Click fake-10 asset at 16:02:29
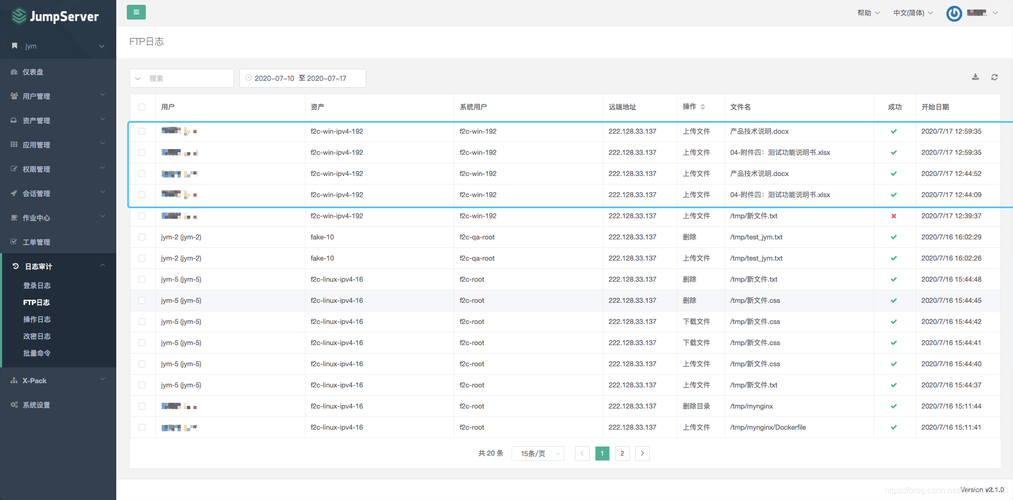This screenshot has width=1013, height=500. [x=322, y=237]
